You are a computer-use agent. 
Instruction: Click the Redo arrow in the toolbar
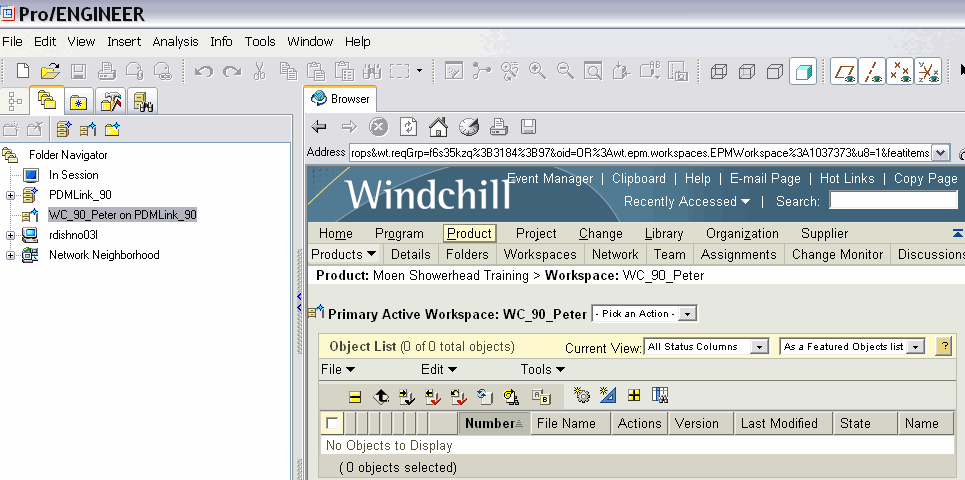[x=231, y=71]
